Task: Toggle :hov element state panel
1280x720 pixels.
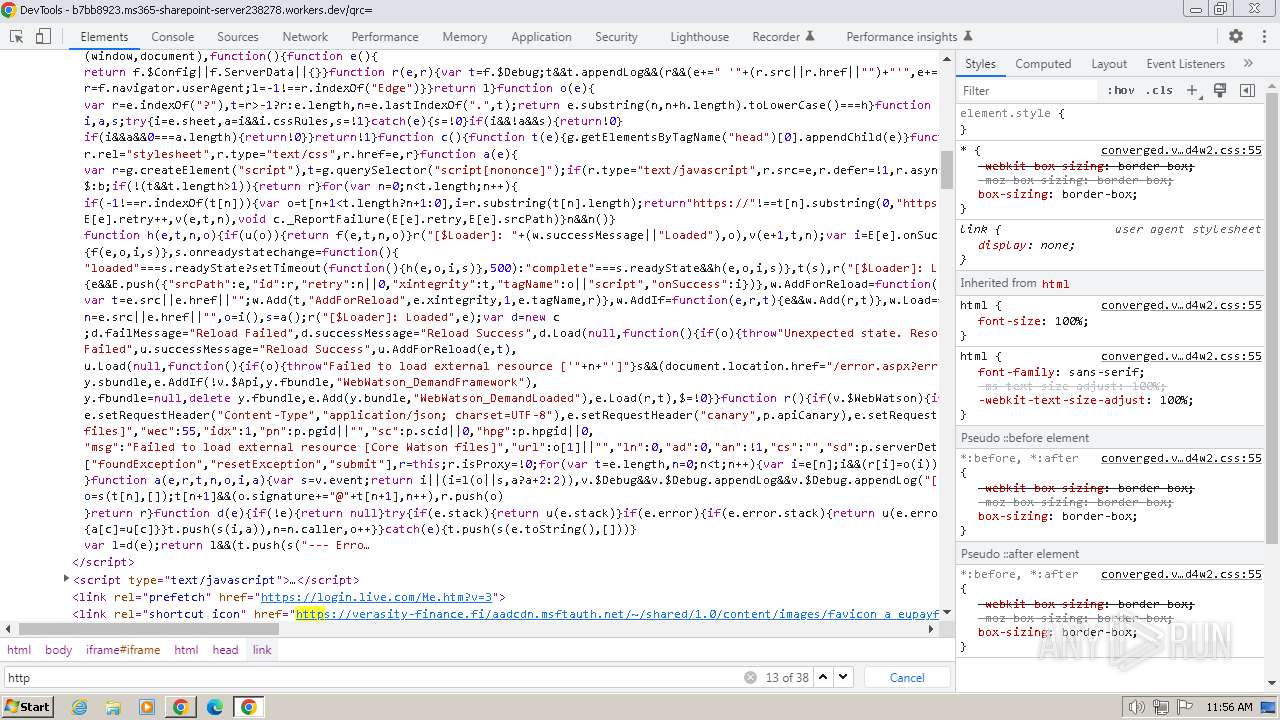Action: coord(1121,90)
